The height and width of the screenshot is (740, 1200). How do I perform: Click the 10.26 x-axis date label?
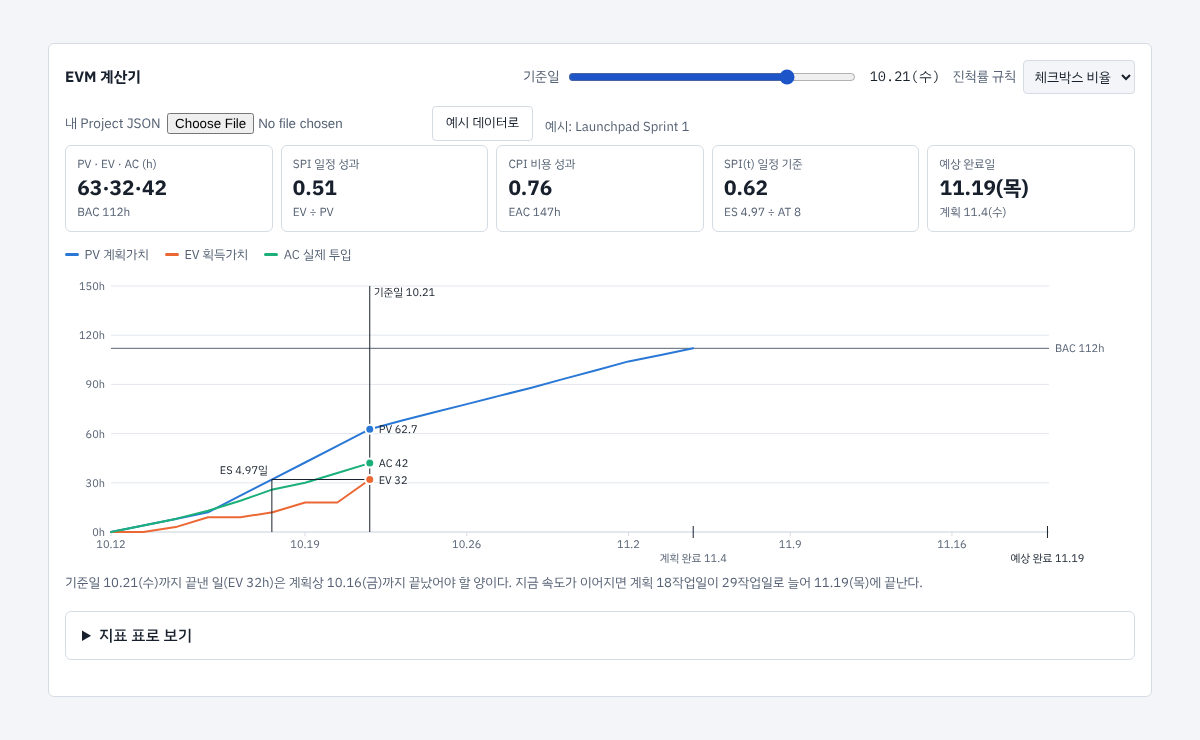pyautogui.click(x=466, y=544)
